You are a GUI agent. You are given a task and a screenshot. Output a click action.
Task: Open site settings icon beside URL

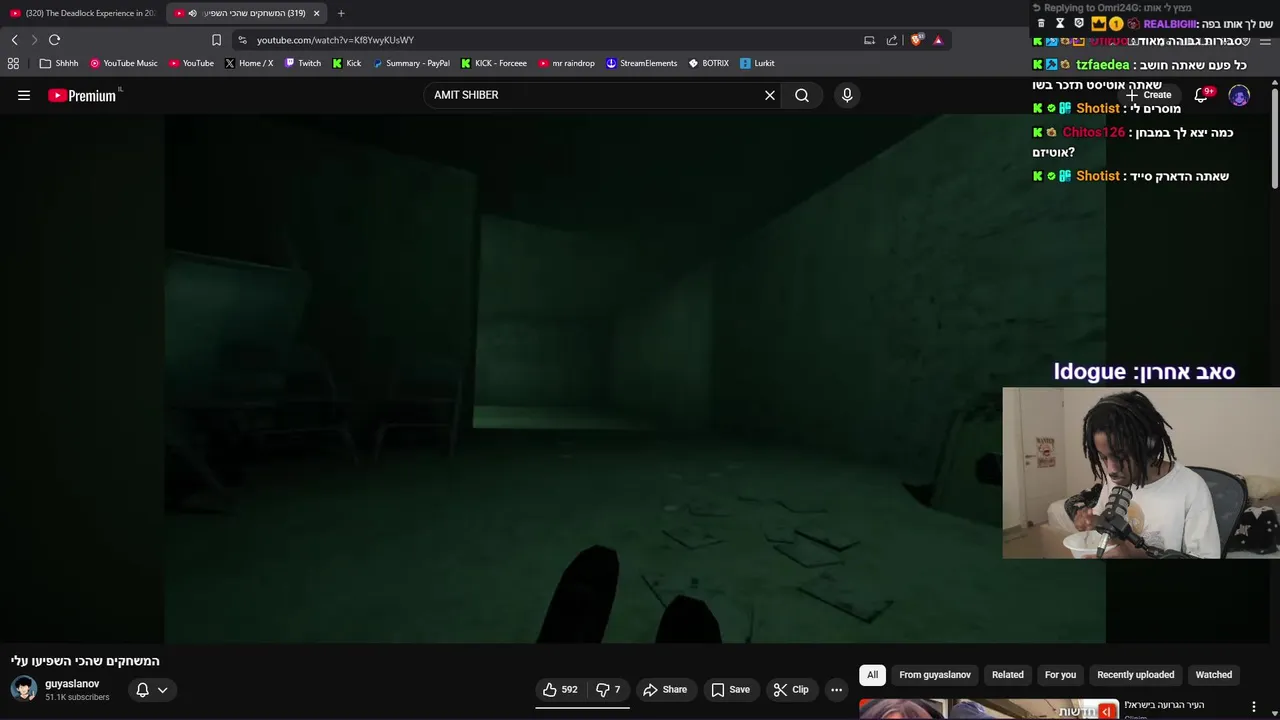coord(242,40)
